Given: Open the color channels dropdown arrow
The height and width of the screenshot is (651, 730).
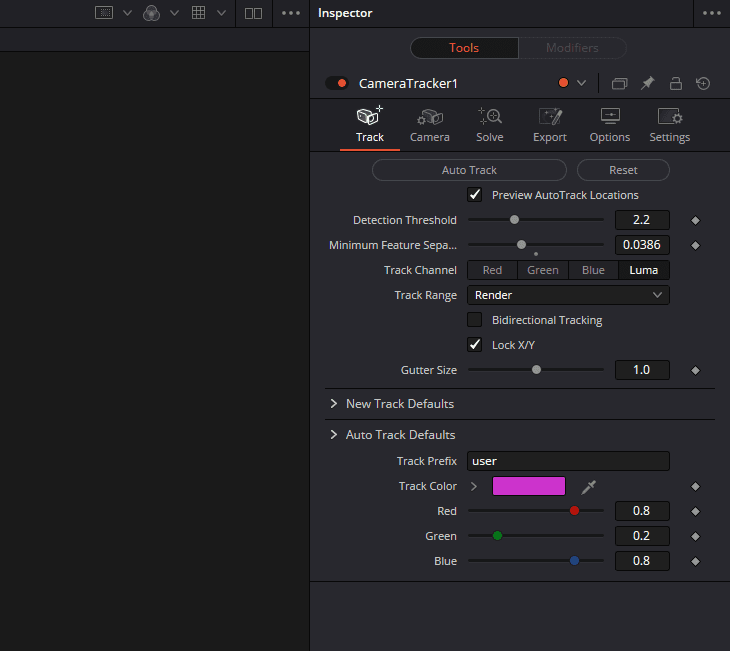Looking at the screenshot, I should (174, 13).
